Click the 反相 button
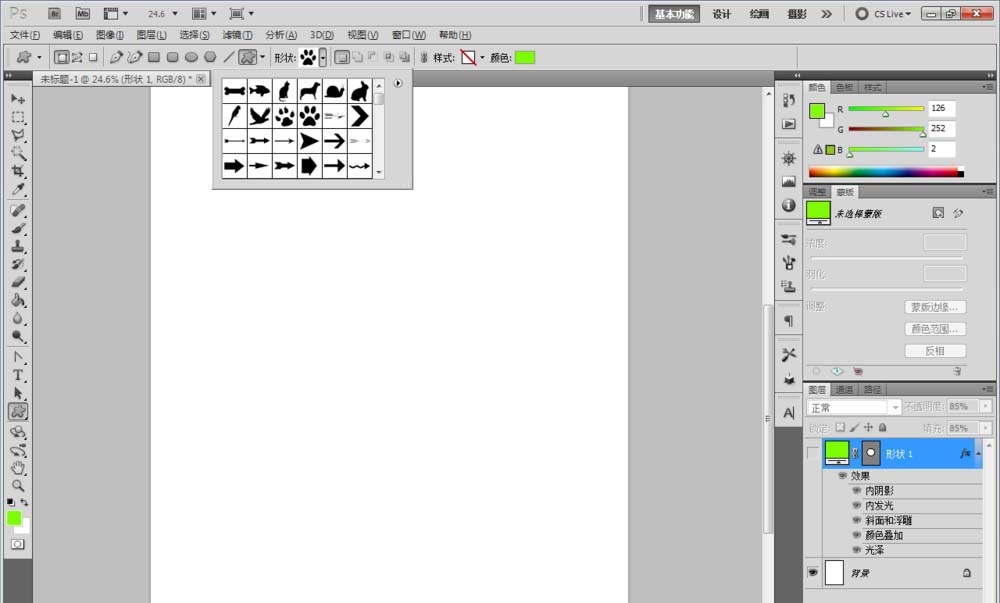This screenshot has width=1000, height=603. pyautogui.click(x=935, y=351)
